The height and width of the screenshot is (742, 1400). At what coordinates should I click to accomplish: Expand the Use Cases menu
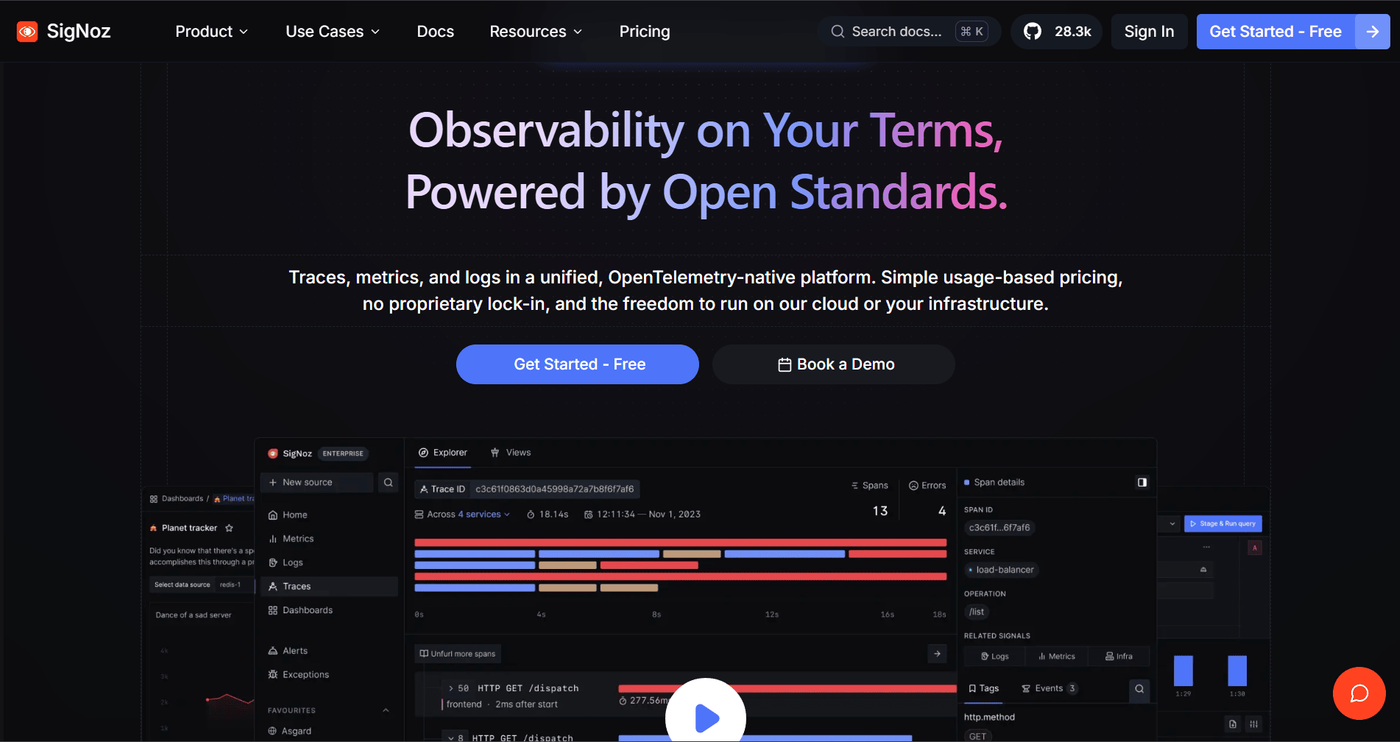pos(333,32)
